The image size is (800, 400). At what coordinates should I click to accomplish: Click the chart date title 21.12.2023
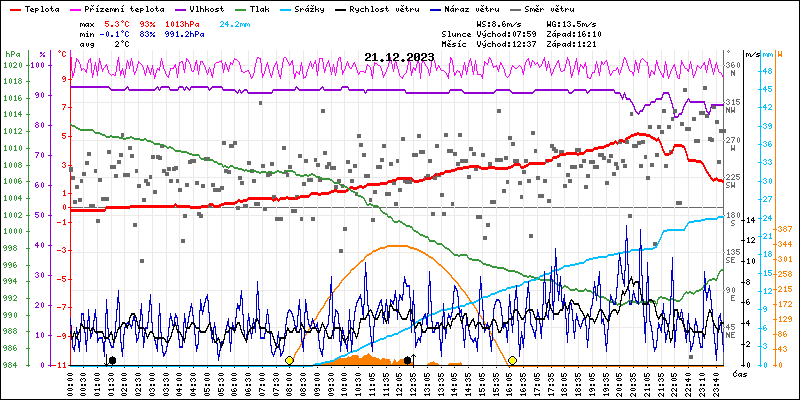point(399,57)
